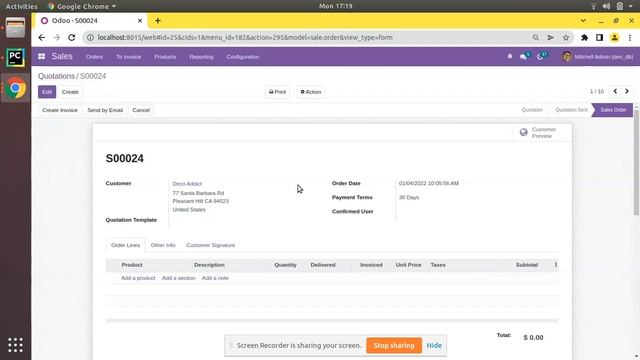This screenshot has width=640, height=360.
Task: Click Stop sharing button
Action: click(x=394, y=345)
